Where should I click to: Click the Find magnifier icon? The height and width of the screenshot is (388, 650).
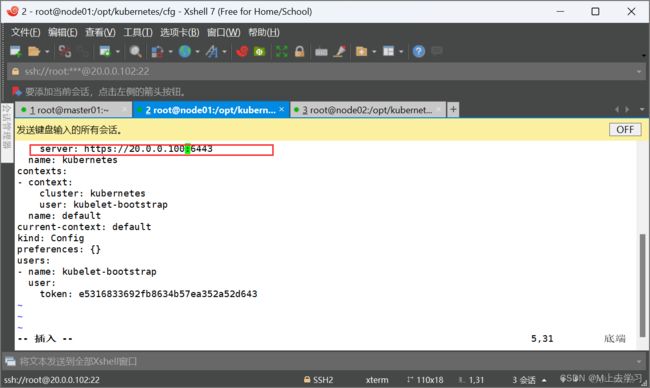pos(135,51)
